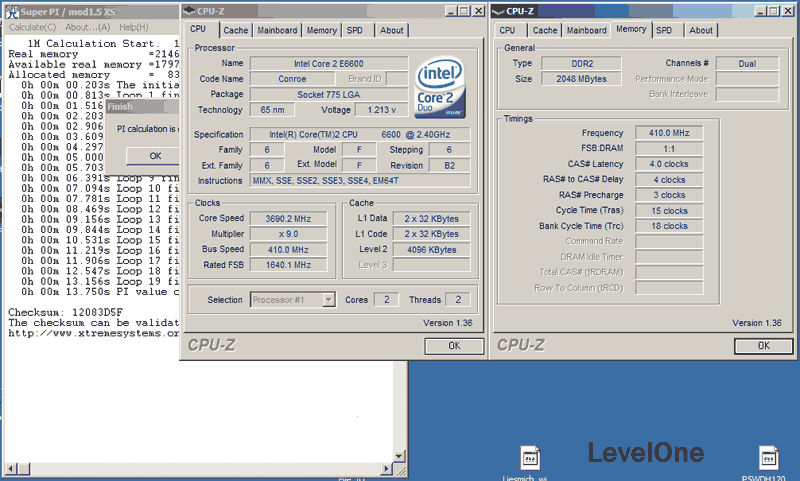Open About tab in left CPU-Z window
Viewport: 800px width, 481px height.
coord(391,30)
